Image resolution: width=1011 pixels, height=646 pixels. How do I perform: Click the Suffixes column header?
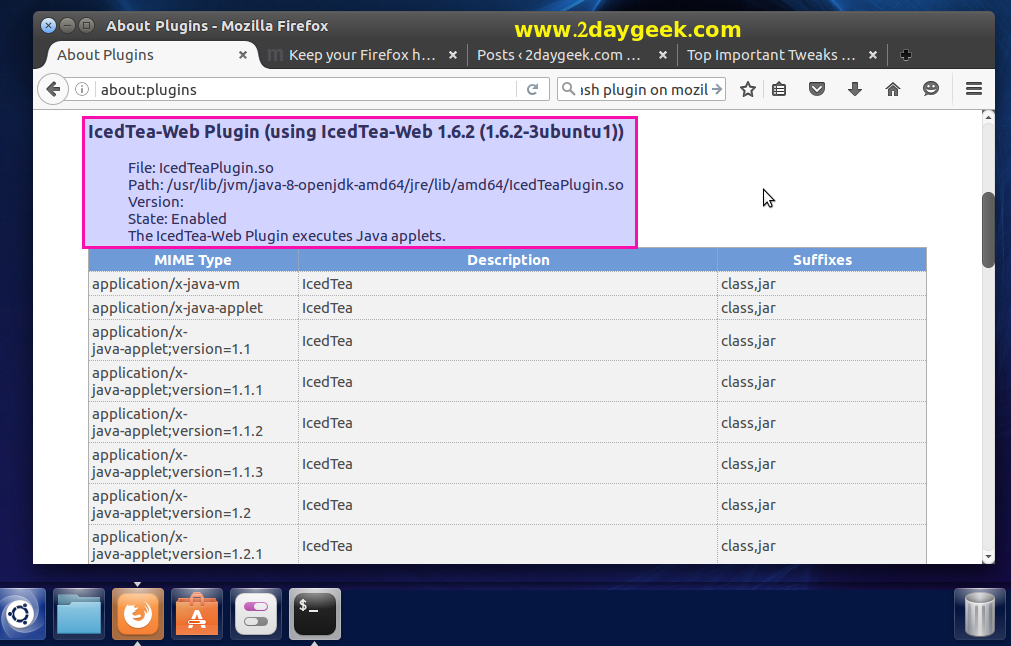822,260
